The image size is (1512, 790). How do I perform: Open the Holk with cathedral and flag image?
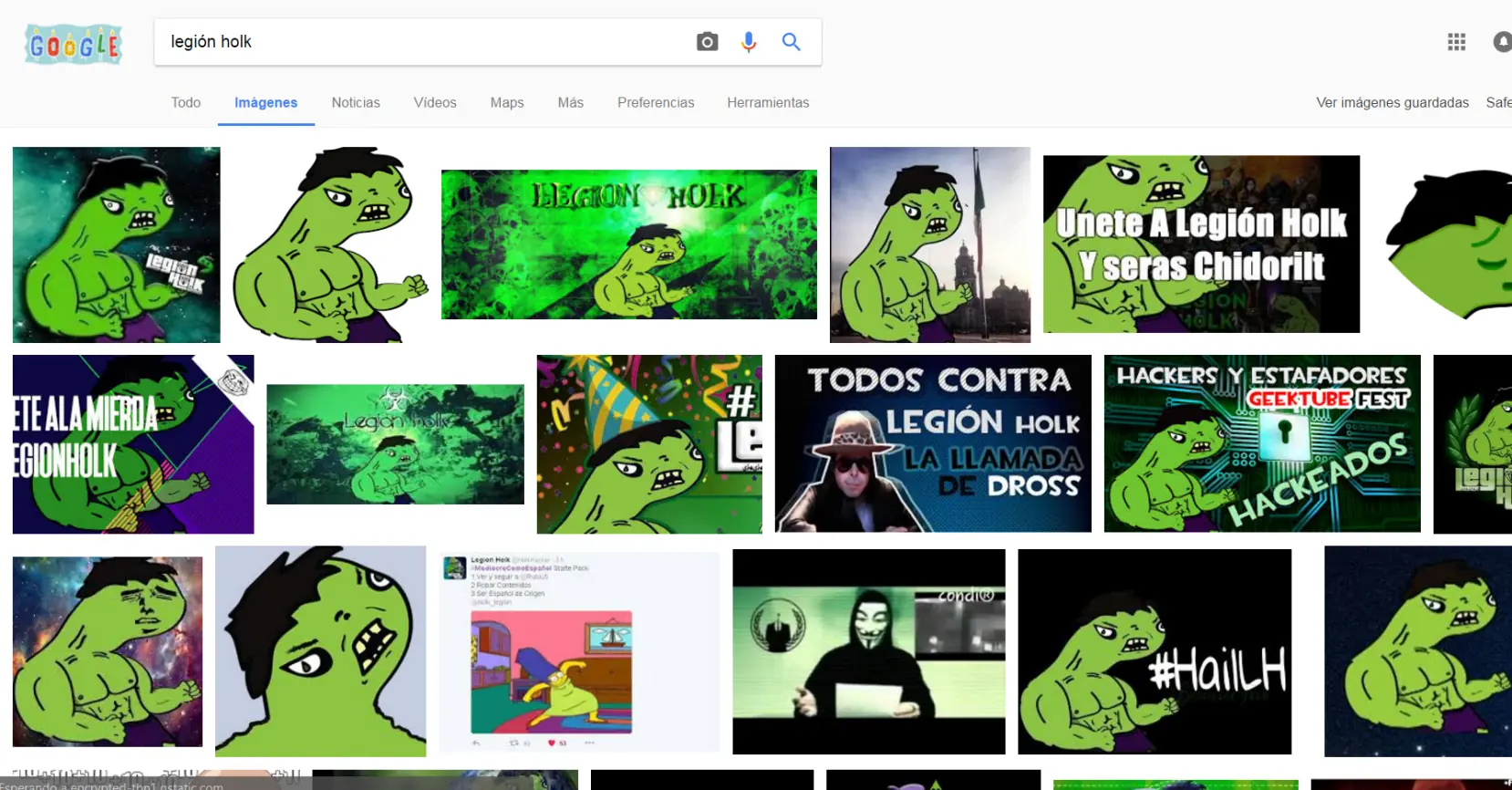click(930, 244)
